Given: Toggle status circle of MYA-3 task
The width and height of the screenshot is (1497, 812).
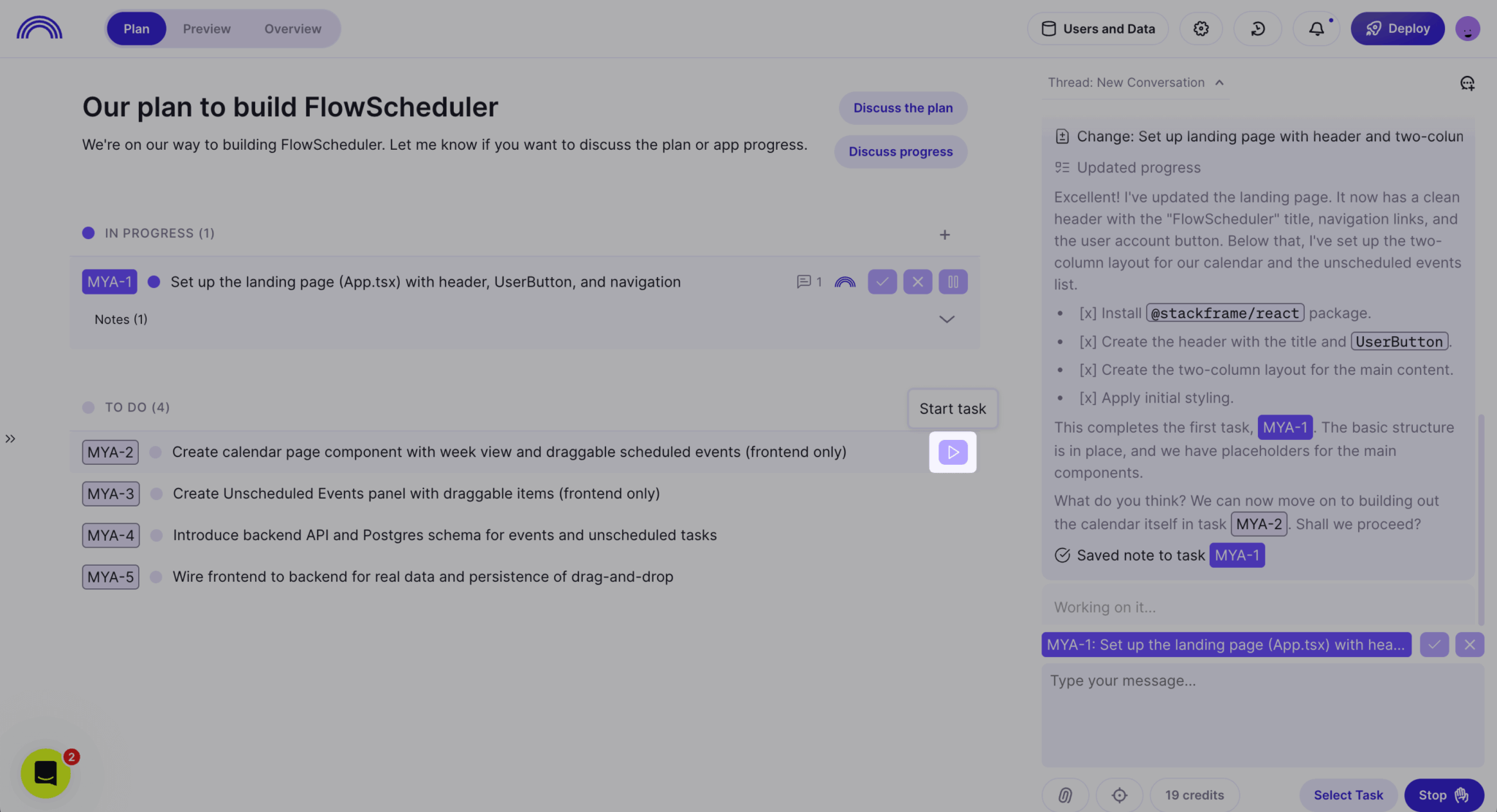Looking at the screenshot, I should (156, 494).
